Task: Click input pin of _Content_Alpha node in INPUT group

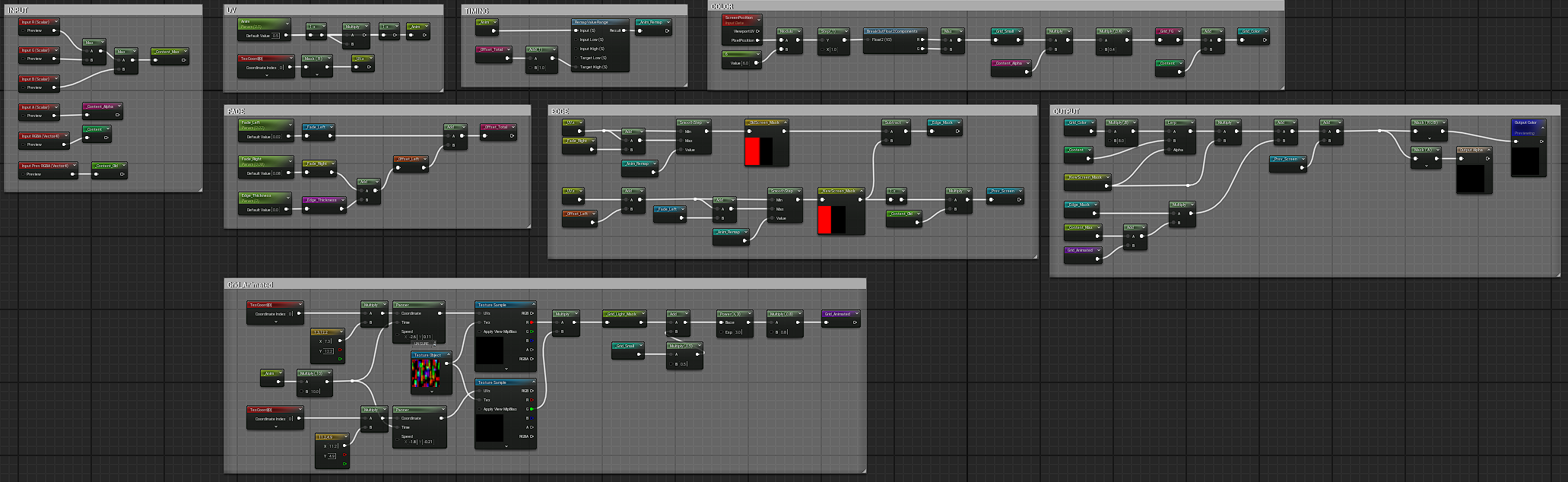Action: click(88, 115)
